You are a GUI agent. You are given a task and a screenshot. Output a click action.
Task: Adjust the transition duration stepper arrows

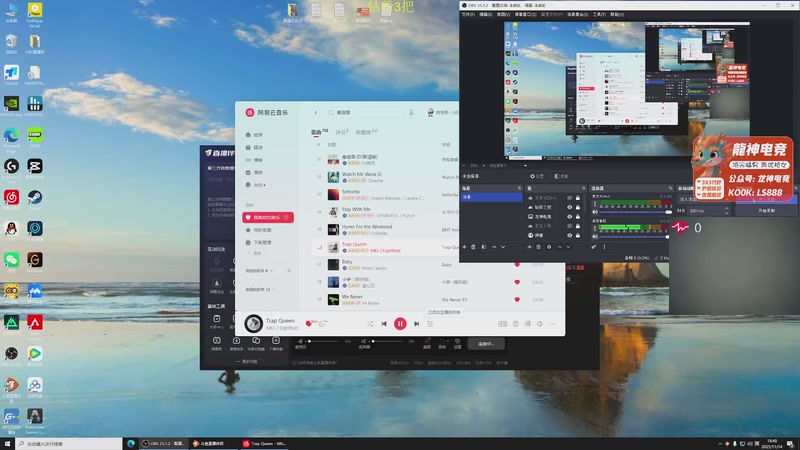pyautogui.click(x=727, y=211)
